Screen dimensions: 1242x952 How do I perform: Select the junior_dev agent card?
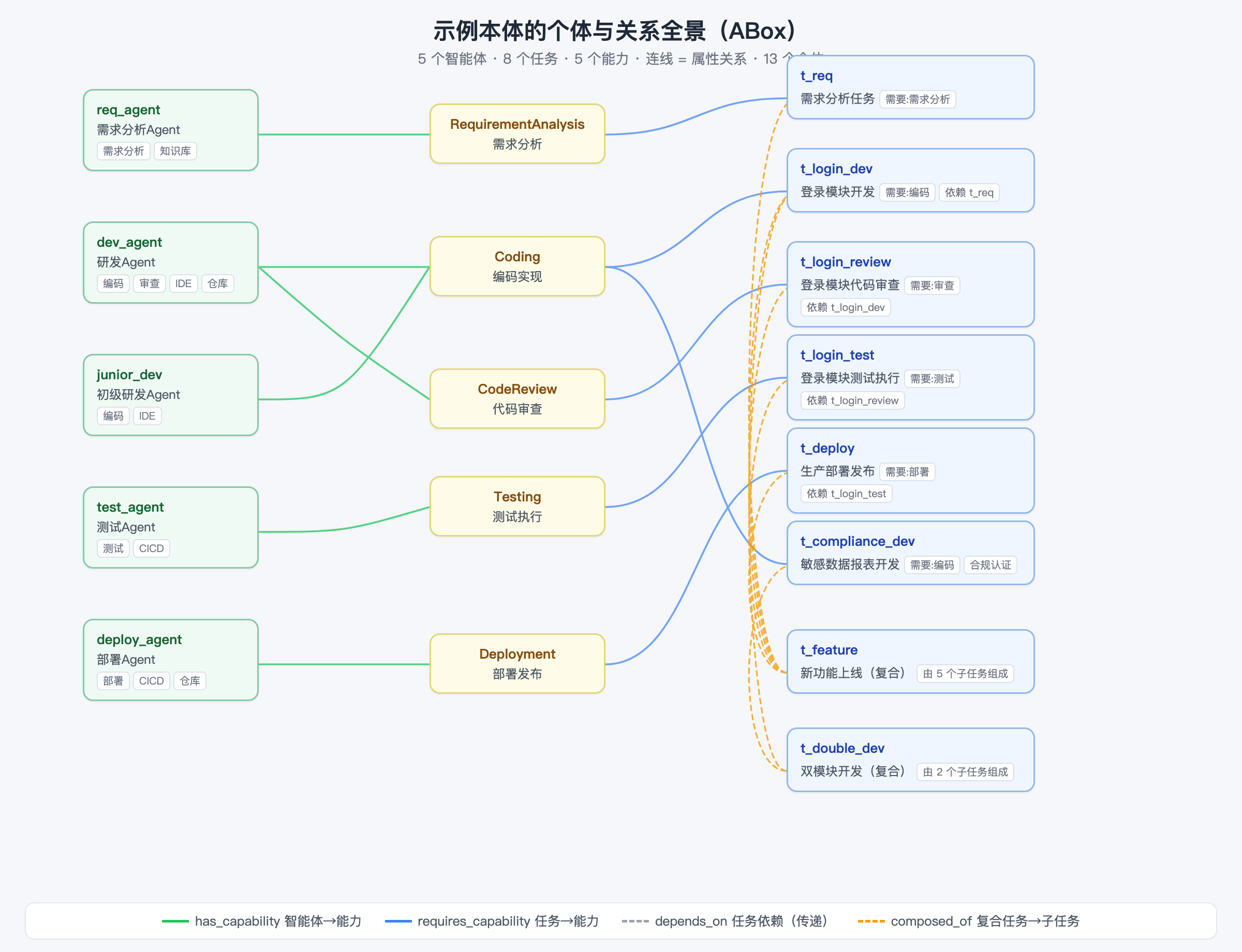(171, 395)
